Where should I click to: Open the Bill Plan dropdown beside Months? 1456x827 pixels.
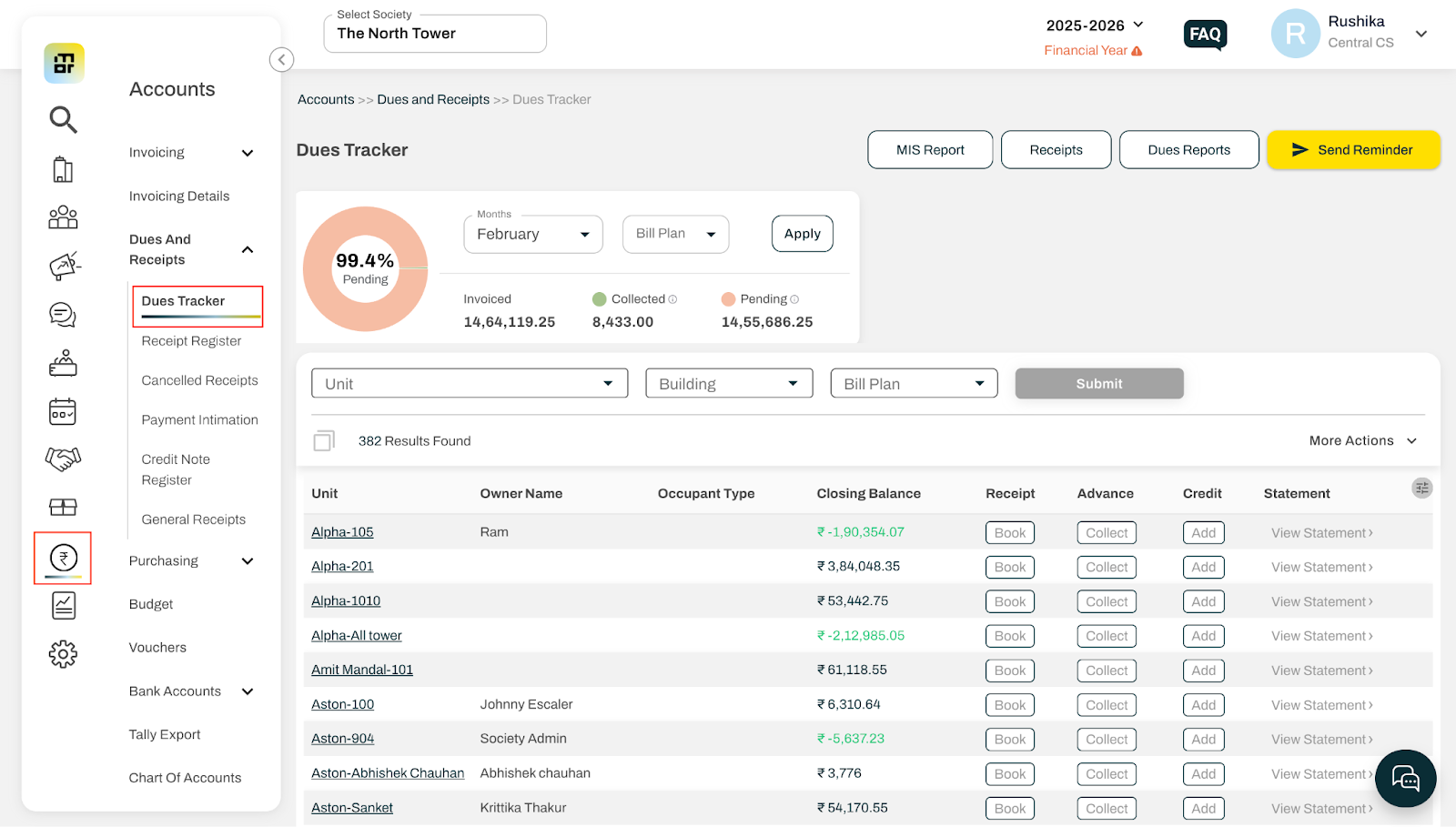pyautogui.click(x=676, y=234)
